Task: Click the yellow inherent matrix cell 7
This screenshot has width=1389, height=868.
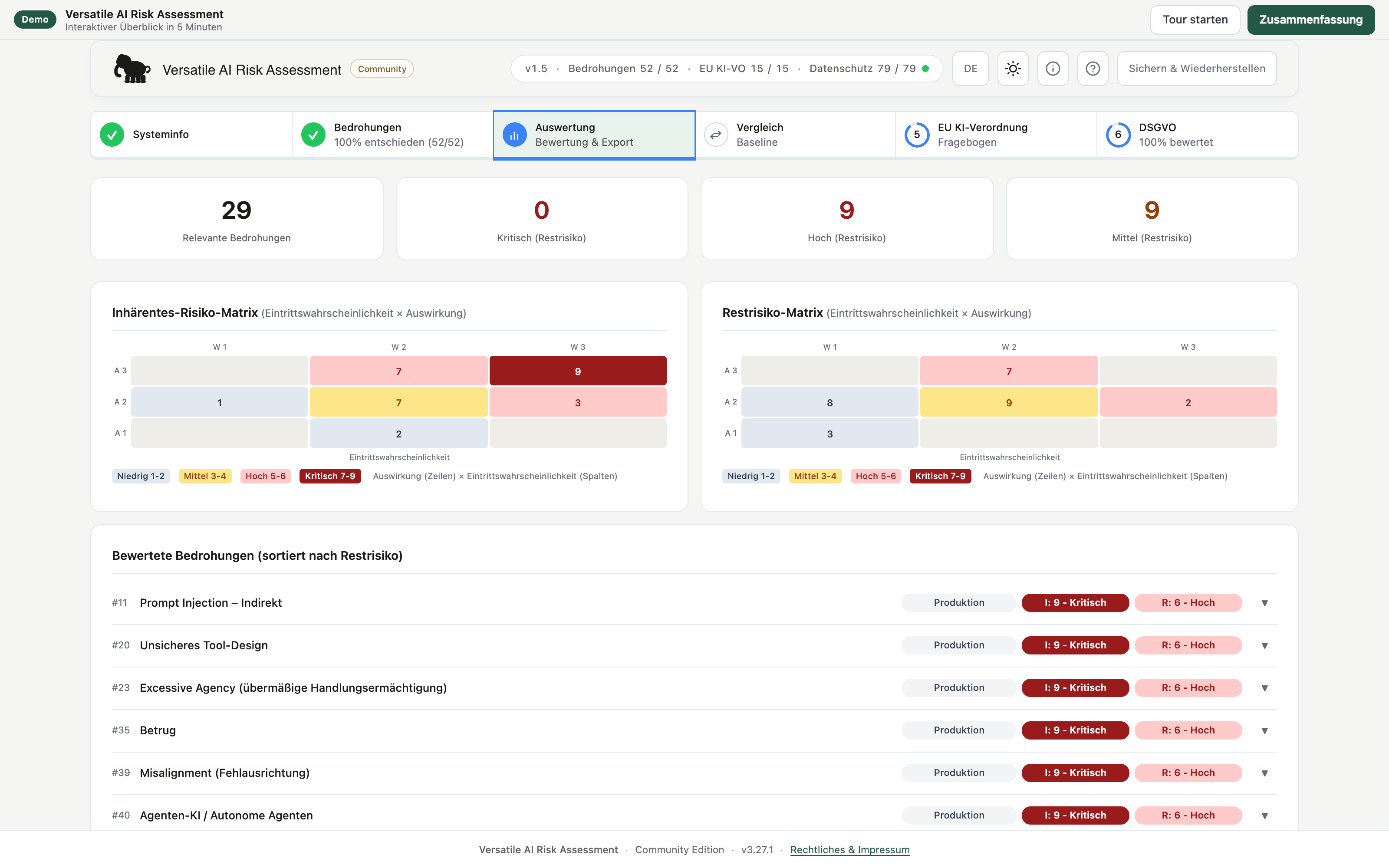Action: tap(398, 402)
